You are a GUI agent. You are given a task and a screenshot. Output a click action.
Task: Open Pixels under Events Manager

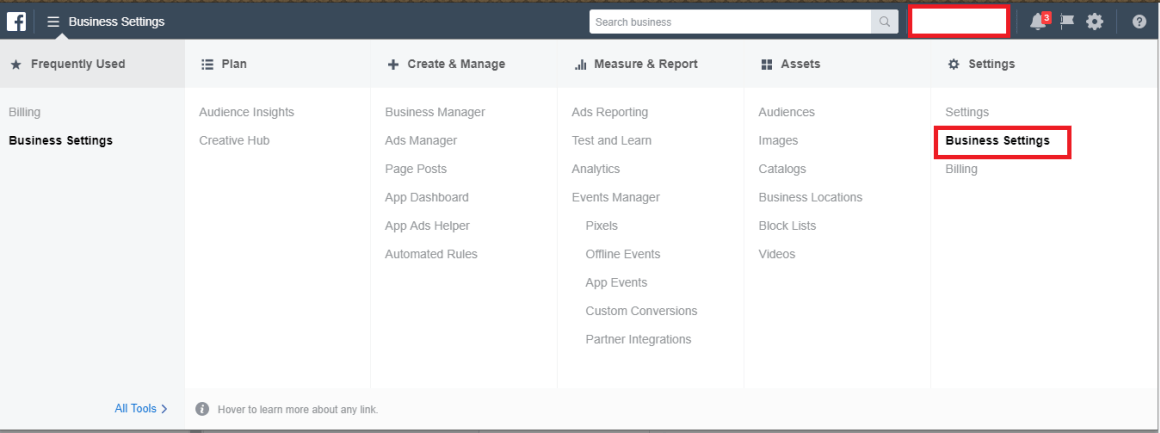[x=601, y=226]
